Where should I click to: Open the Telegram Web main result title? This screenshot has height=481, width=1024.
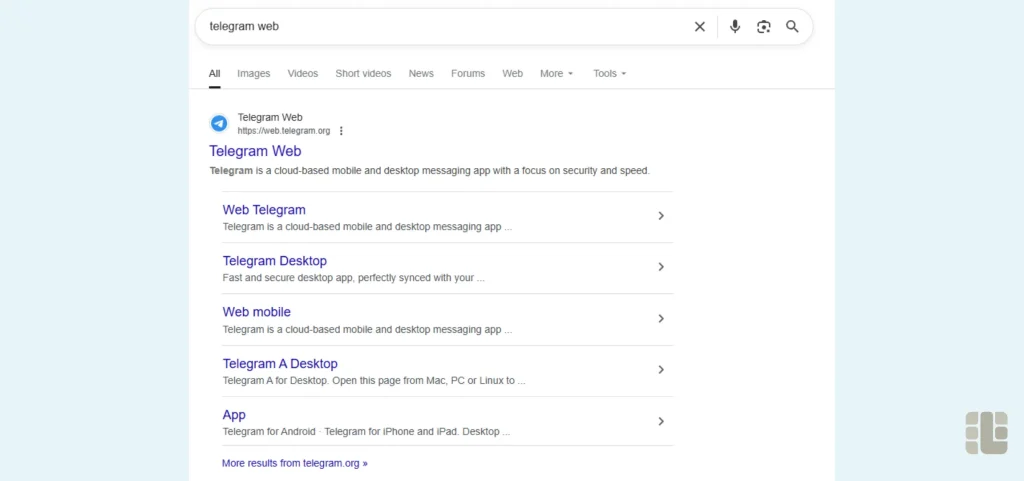point(255,151)
